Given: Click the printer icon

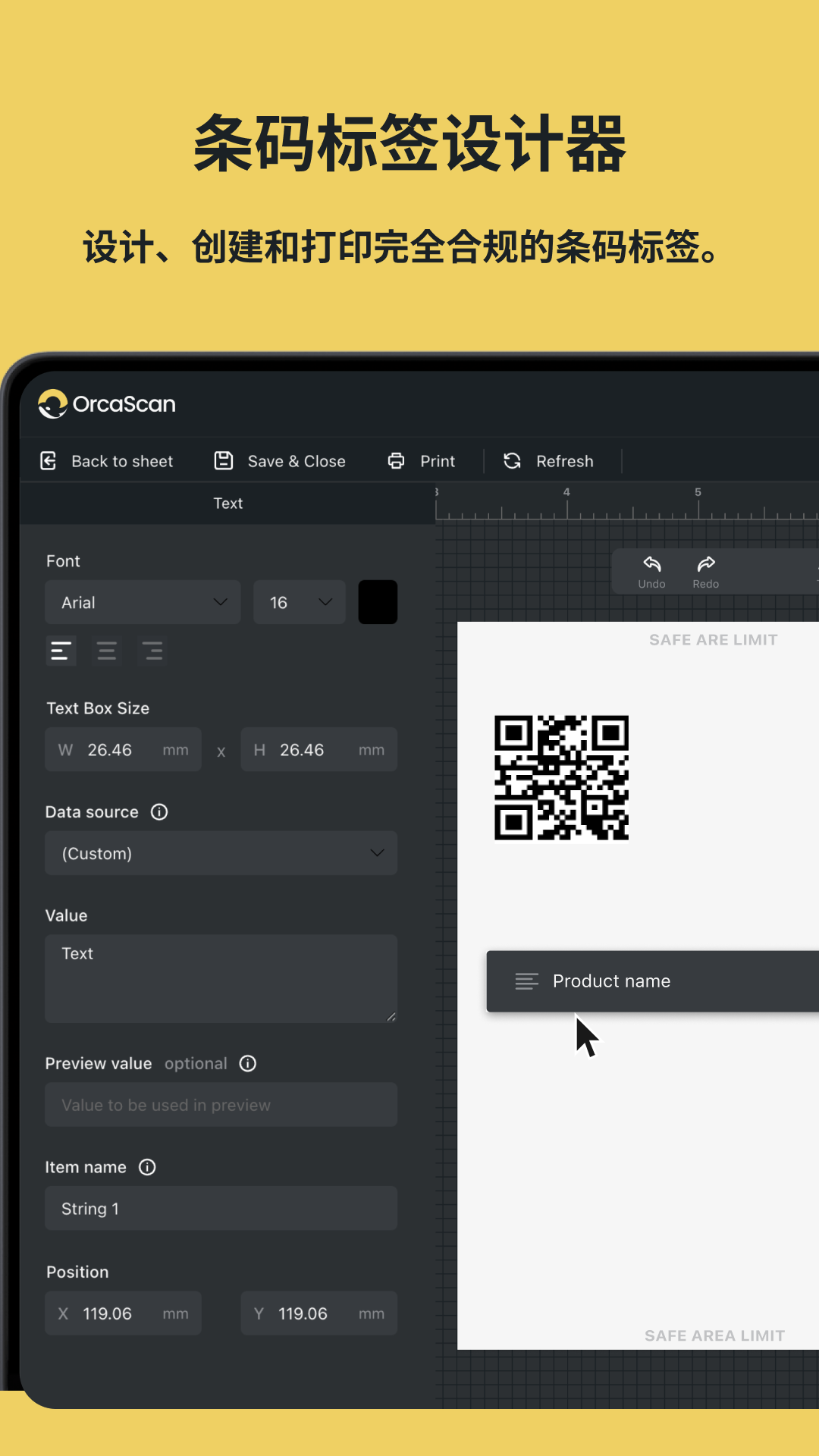Looking at the screenshot, I should [397, 461].
